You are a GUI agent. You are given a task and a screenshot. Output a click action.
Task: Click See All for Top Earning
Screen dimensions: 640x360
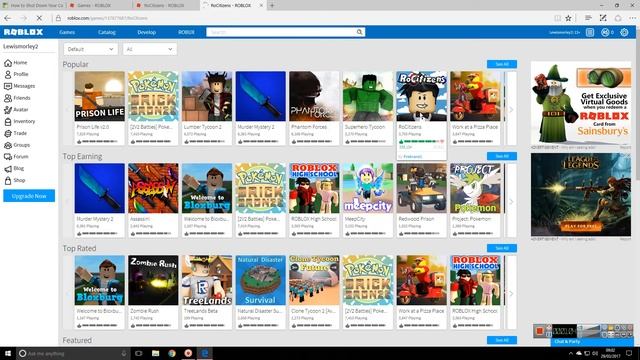tap(502, 156)
